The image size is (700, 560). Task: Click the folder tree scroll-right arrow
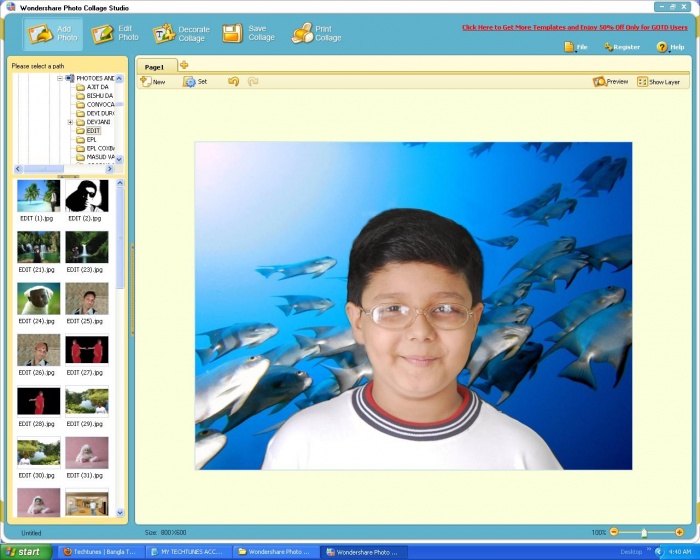point(109,169)
